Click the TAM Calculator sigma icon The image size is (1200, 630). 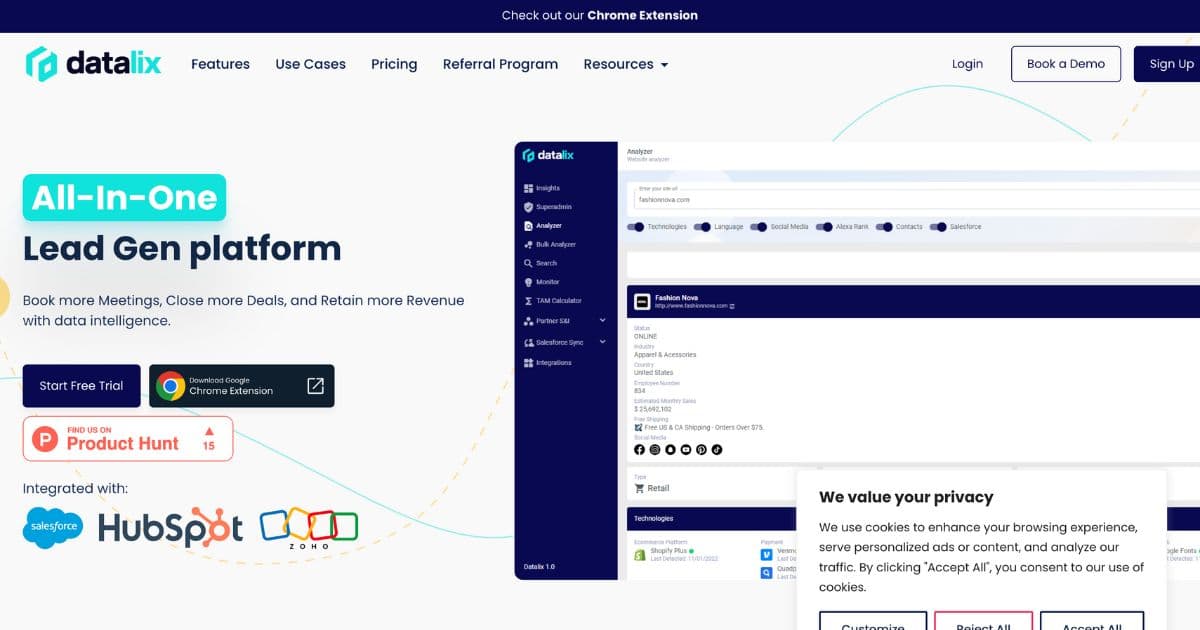529,301
